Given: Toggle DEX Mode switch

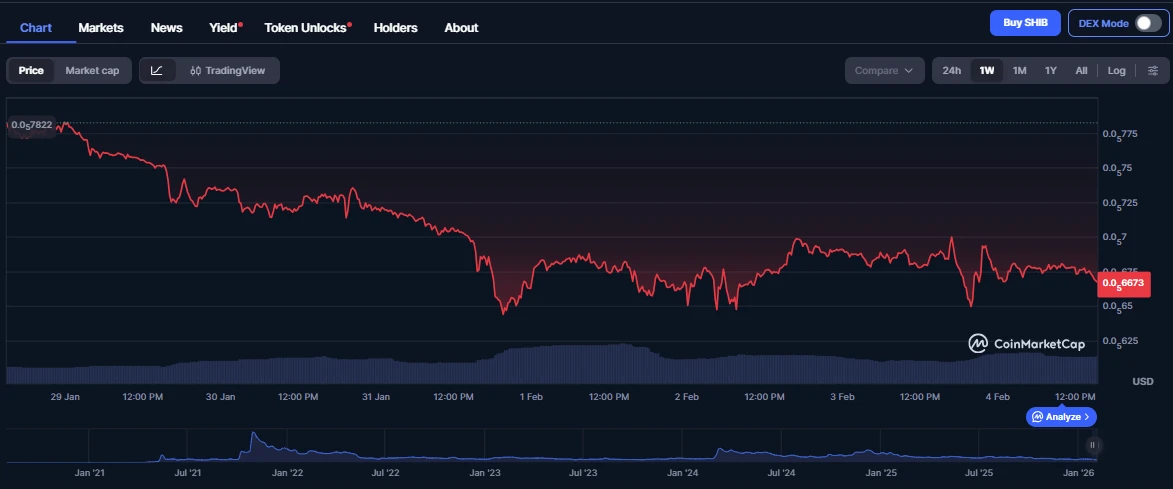Looking at the screenshot, I should tap(1147, 23).
